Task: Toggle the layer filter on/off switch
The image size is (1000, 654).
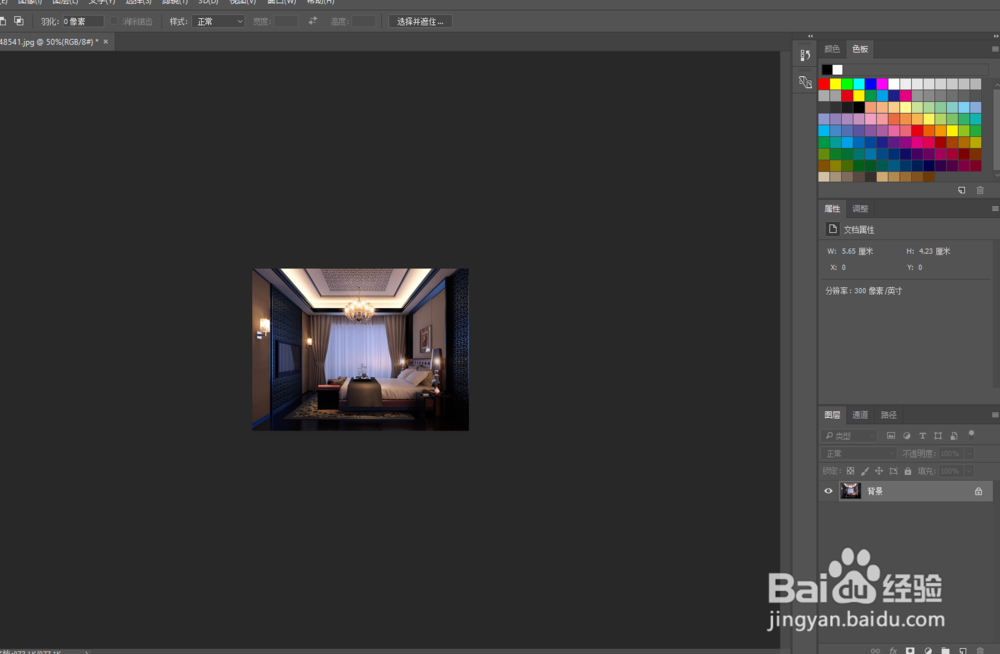Action: (x=971, y=435)
